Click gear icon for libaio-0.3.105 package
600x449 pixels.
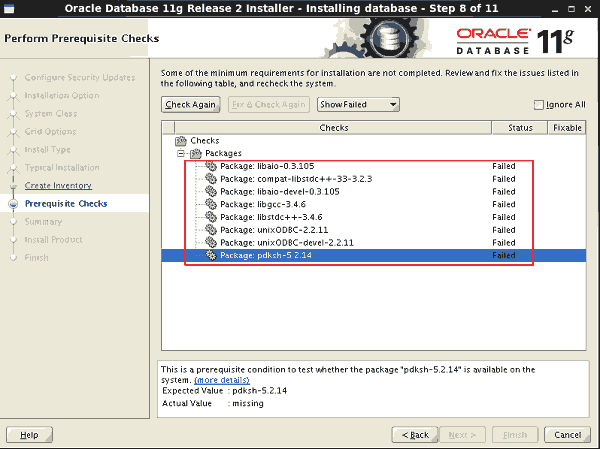coord(211,166)
